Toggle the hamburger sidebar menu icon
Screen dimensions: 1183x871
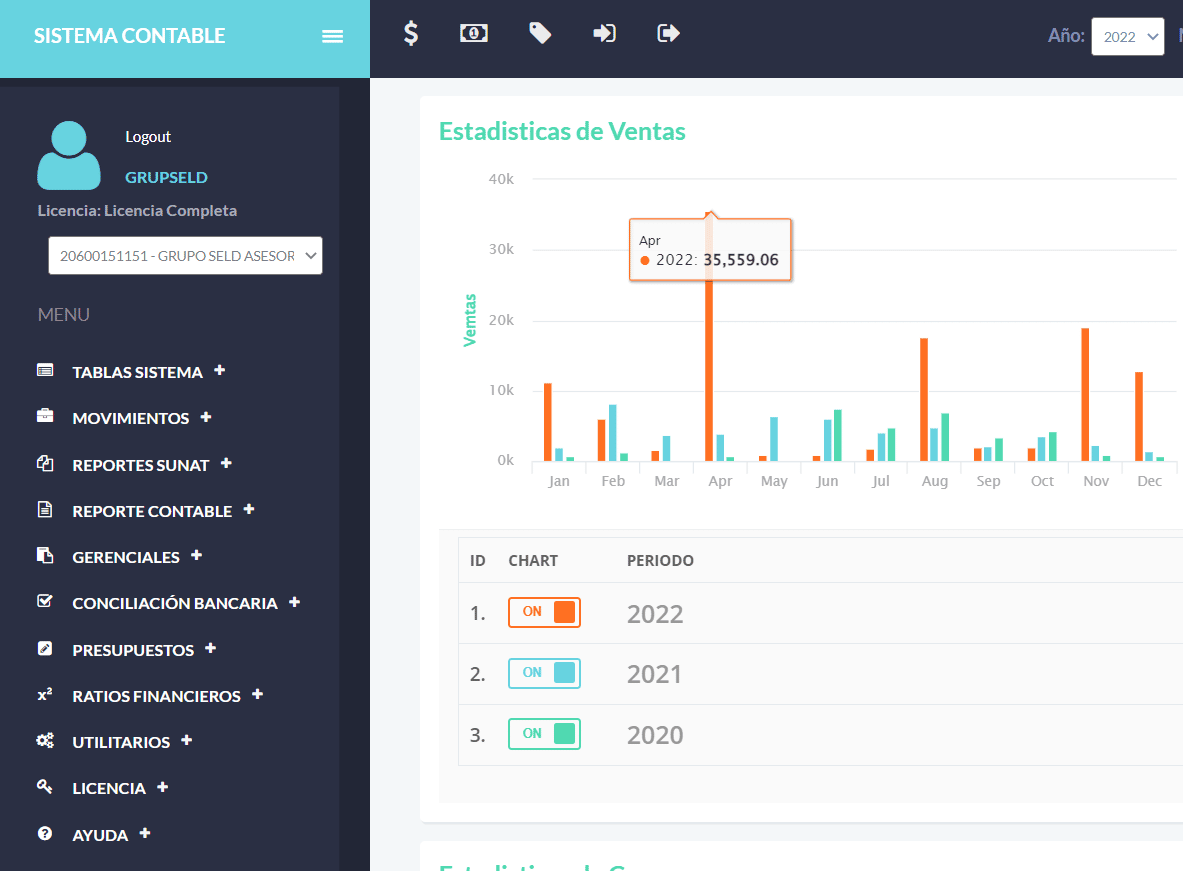pos(333,36)
